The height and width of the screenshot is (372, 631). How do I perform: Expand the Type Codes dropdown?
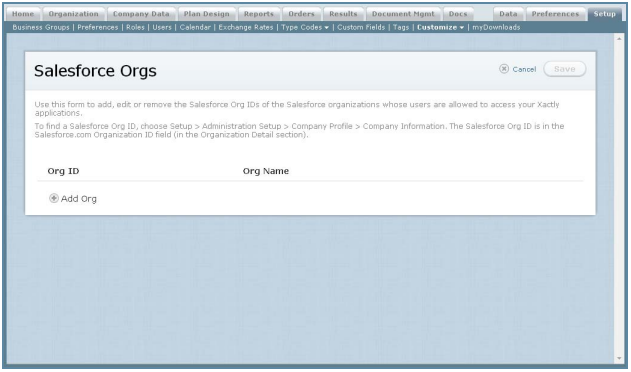305,27
